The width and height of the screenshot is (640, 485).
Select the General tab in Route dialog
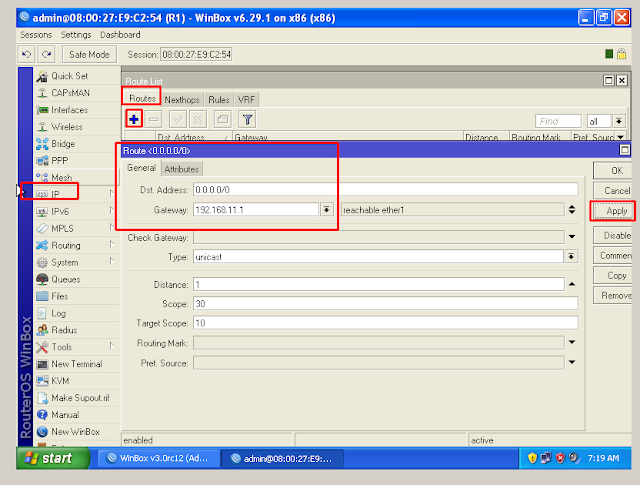(x=141, y=168)
